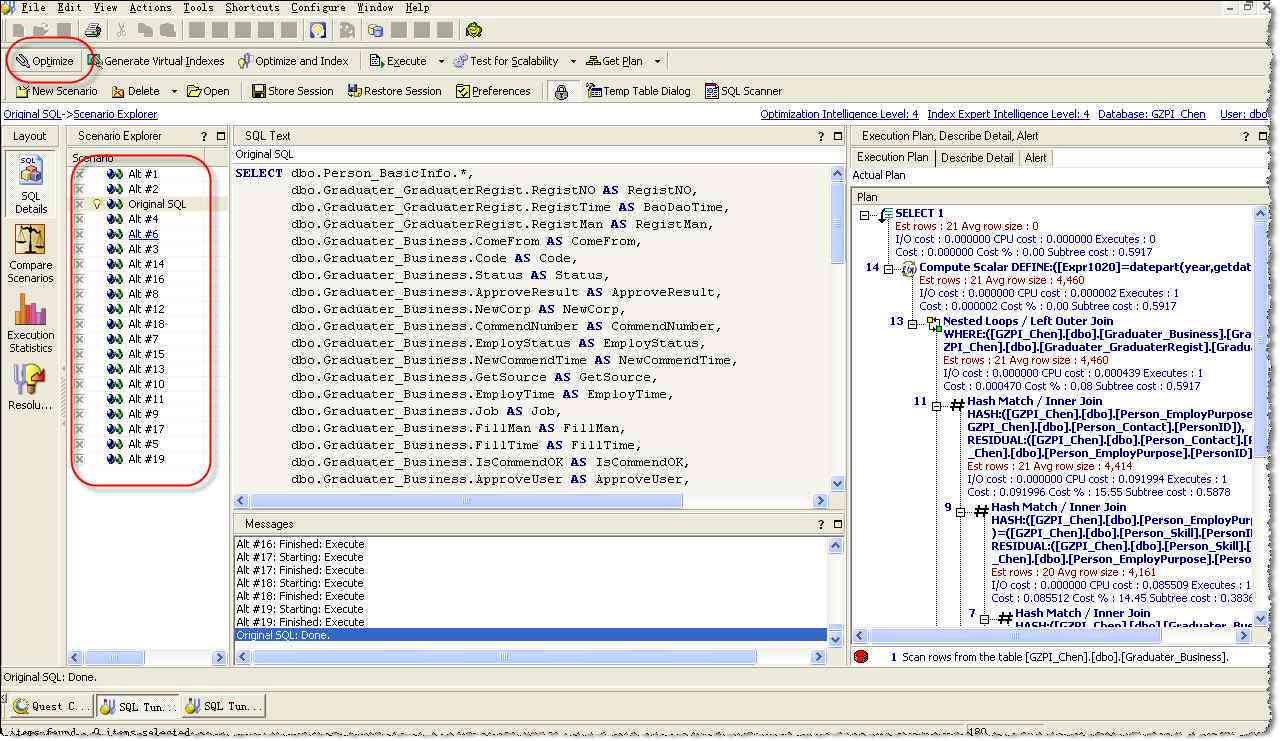1280x741 pixels.
Task: Click the scissors cut icon
Action: pyautogui.click(x=121, y=30)
